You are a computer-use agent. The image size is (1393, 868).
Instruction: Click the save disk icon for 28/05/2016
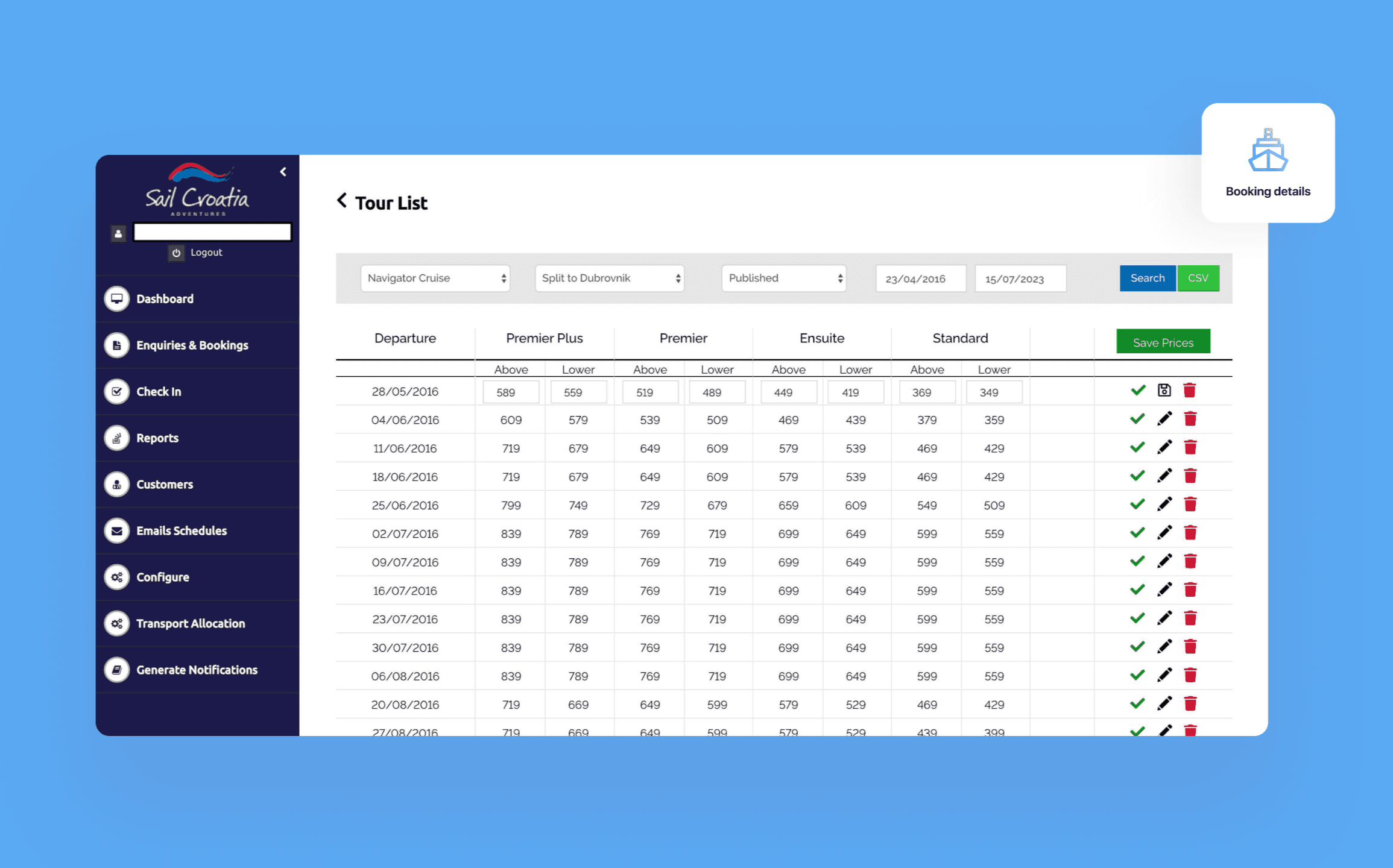(x=1164, y=391)
